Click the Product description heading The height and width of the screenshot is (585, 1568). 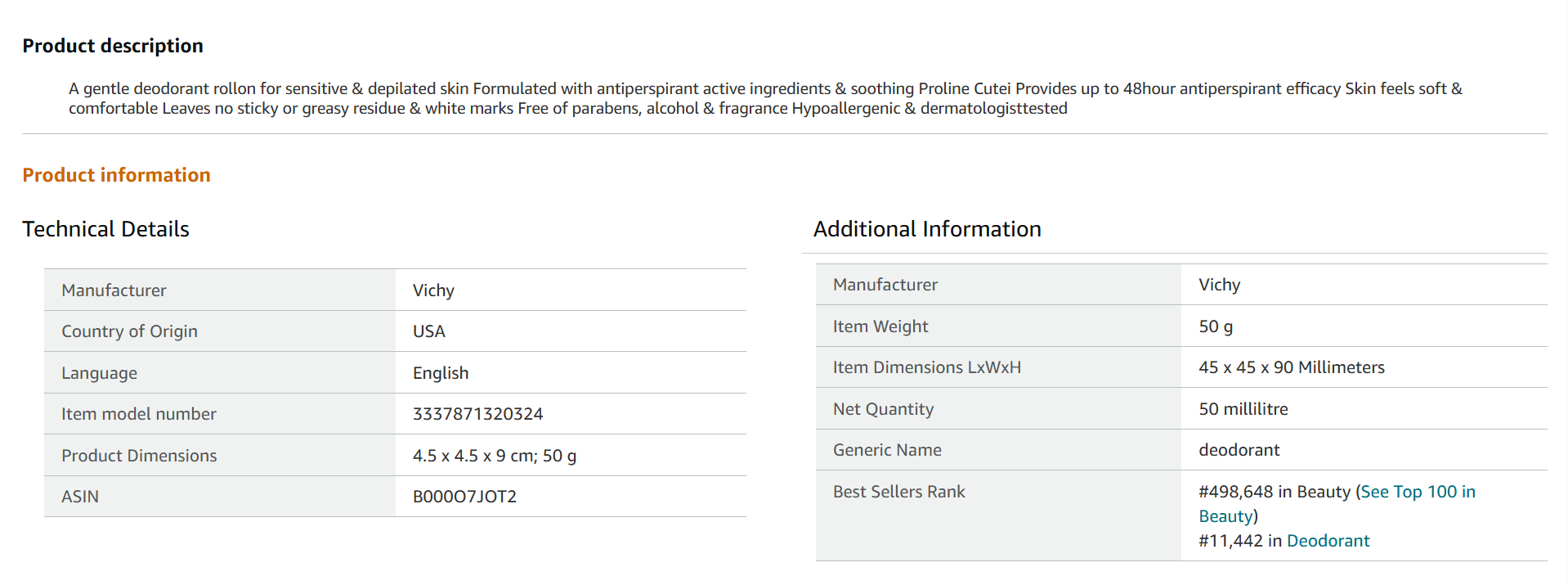(113, 46)
